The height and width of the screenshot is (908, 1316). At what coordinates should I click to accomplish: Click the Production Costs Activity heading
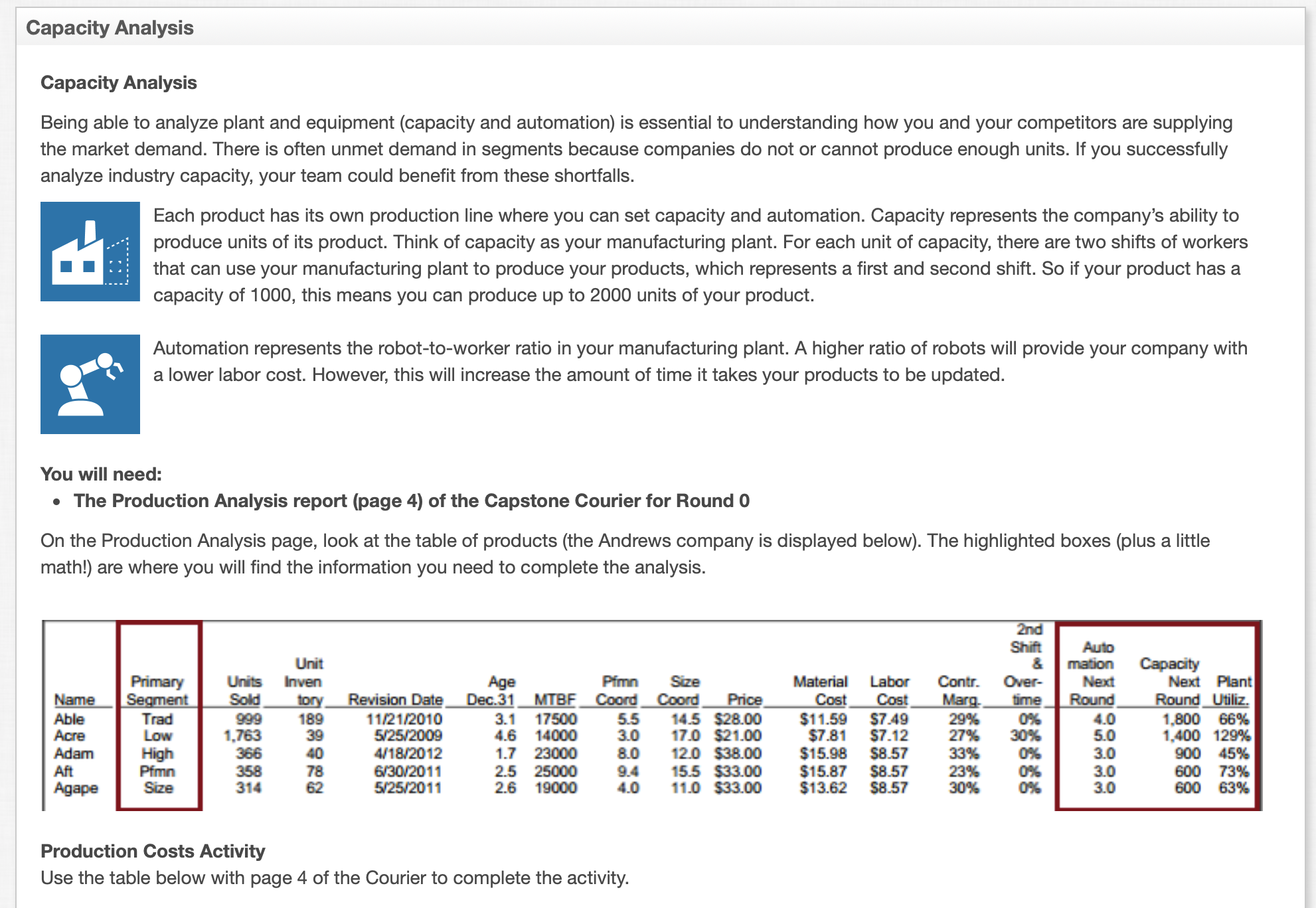tap(152, 851)
